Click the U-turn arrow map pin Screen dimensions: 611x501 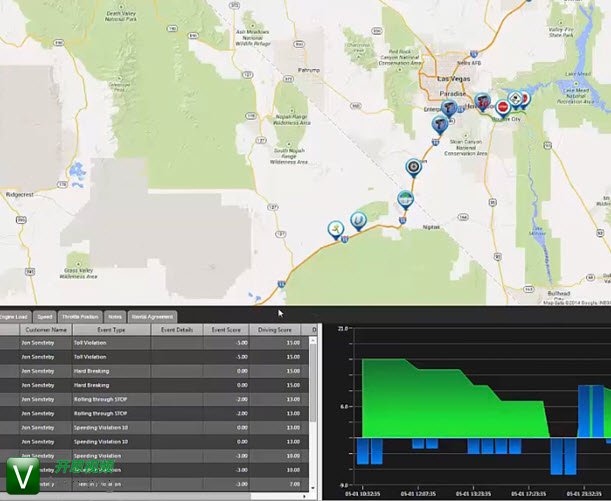(358, 221)
